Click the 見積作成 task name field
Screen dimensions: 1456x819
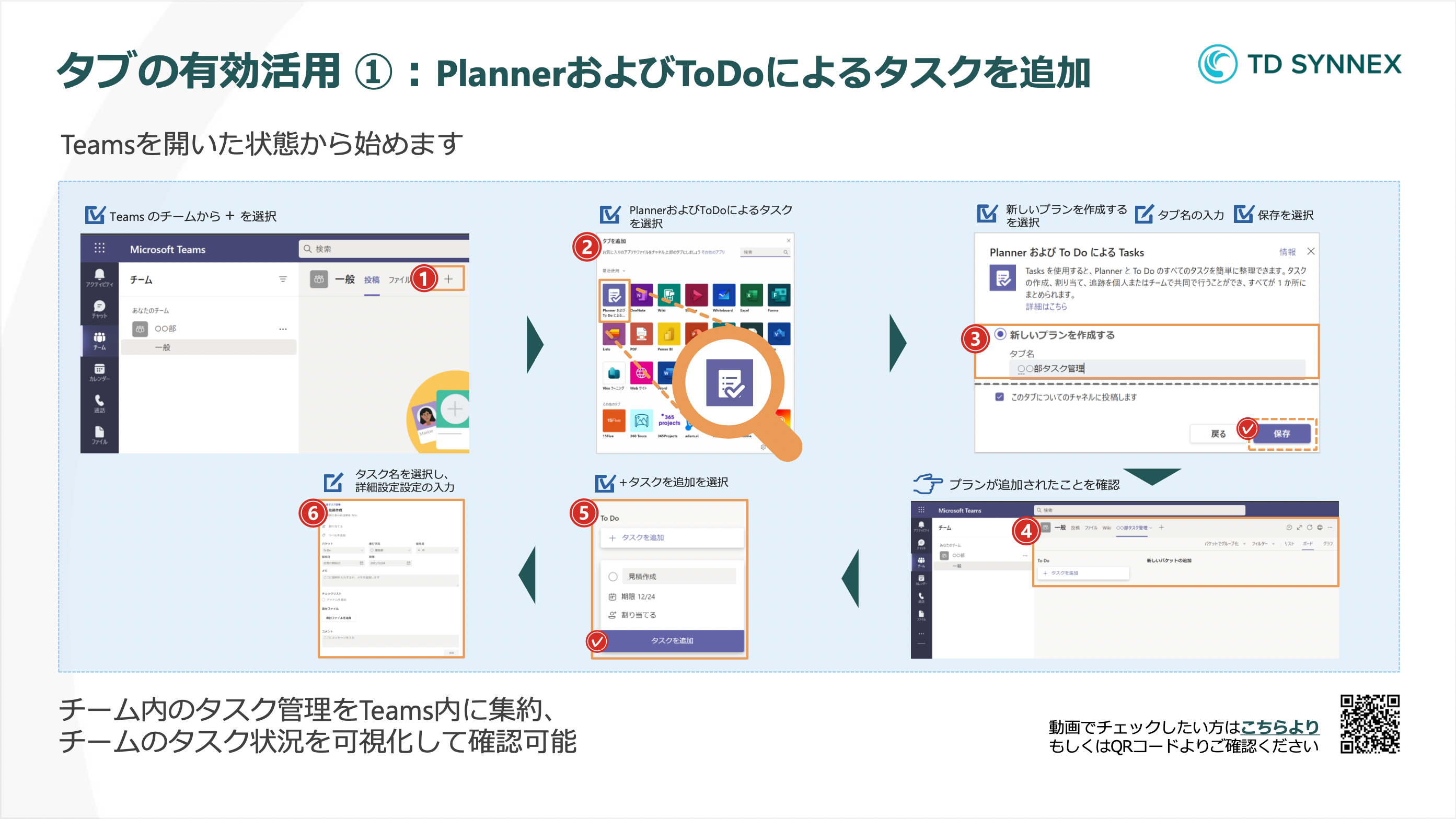click(679, 577)
